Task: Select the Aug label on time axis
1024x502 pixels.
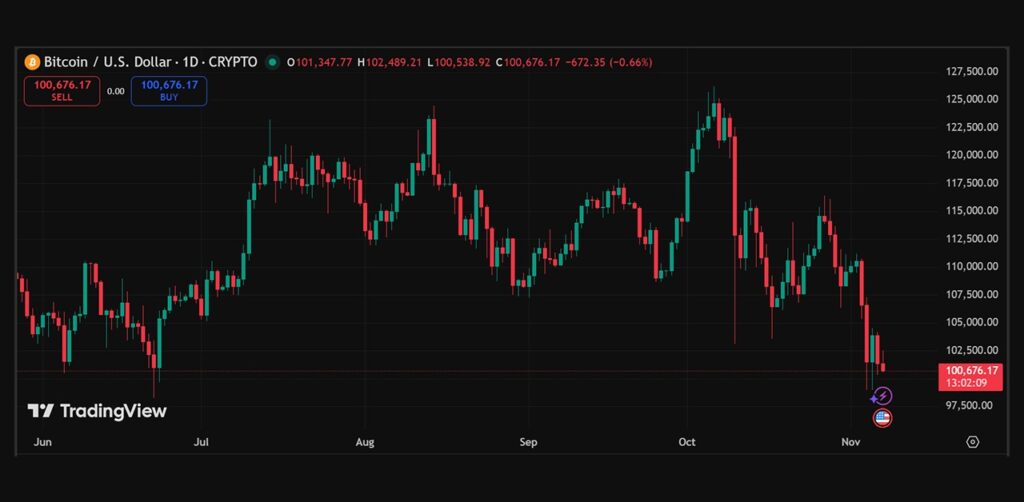Action: pos(365,441)
